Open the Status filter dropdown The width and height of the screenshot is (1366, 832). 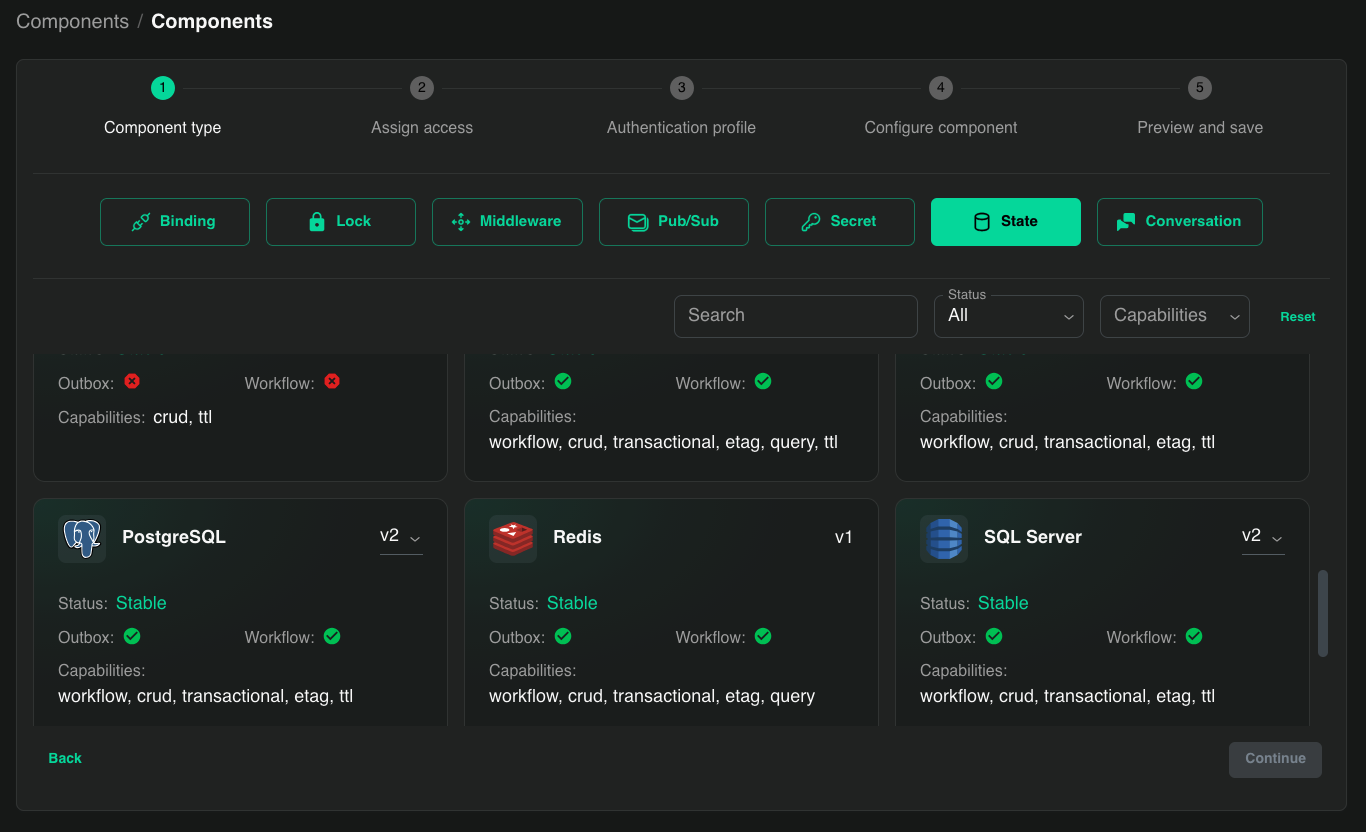1009,316
